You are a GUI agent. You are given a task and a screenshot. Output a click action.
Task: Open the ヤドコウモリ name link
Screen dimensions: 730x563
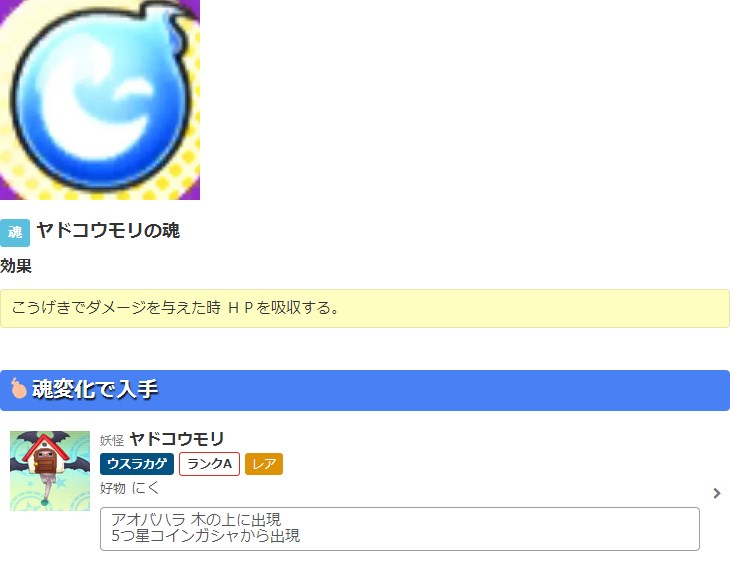[x=177, y=439]
